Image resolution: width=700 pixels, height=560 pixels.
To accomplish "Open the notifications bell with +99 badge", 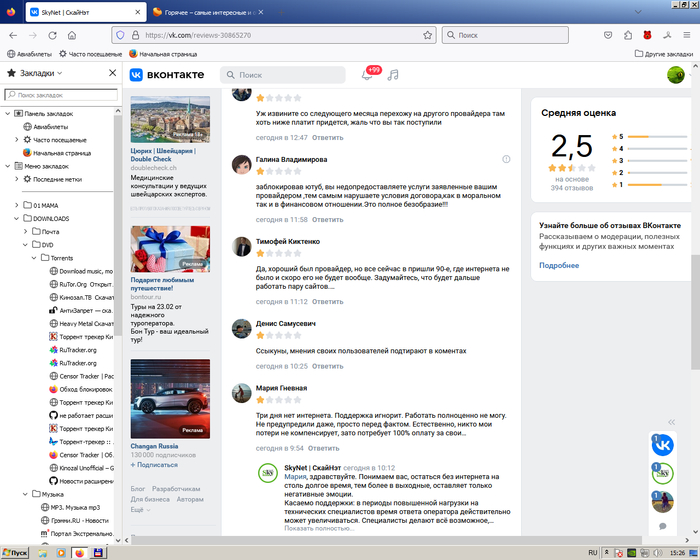I will 367,75.
